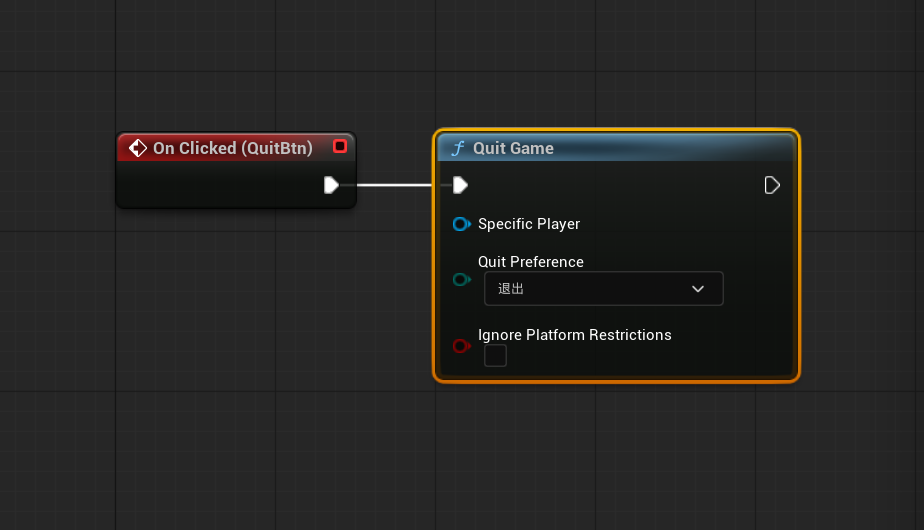Click the Quit Game input execution pin
This screenshot has height=530, width=924.
tap(460, 185)
